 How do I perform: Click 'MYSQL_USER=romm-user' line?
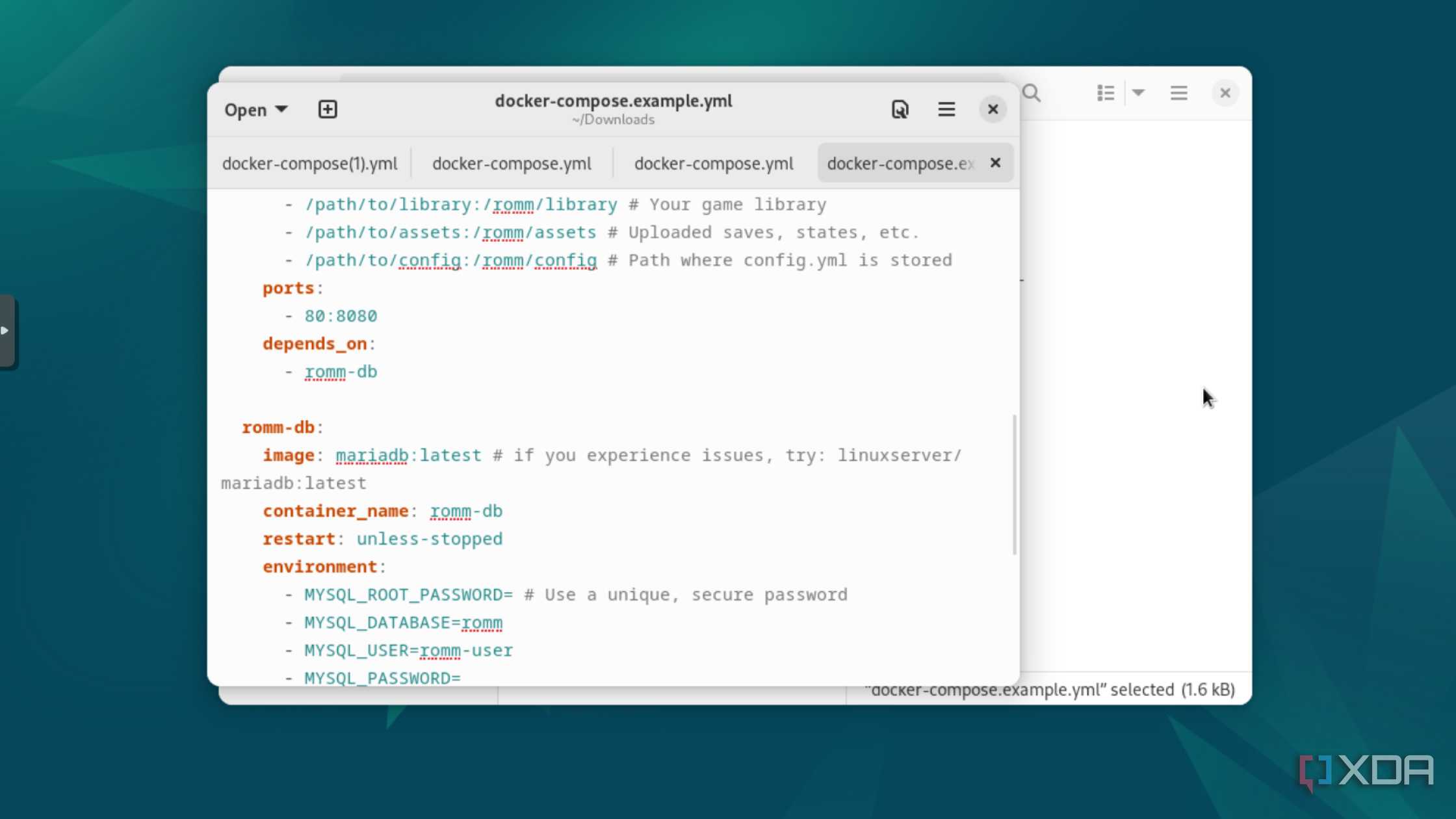(408, 651)
